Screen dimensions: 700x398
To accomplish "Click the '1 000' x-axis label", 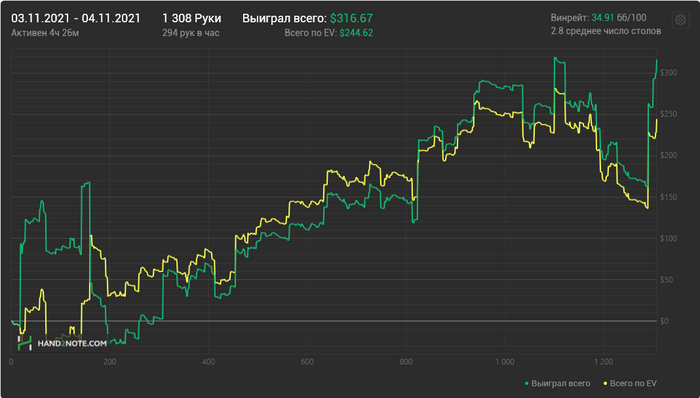I will coord(505,361).
